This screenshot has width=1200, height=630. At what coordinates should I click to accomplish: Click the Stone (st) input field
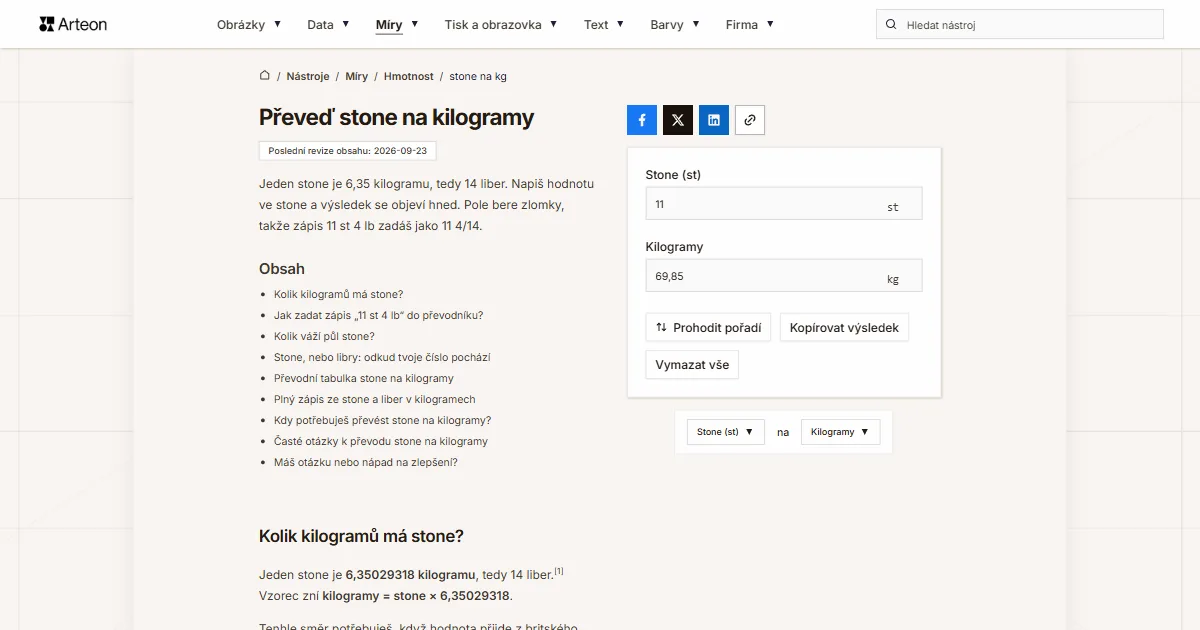coord(784,203)
